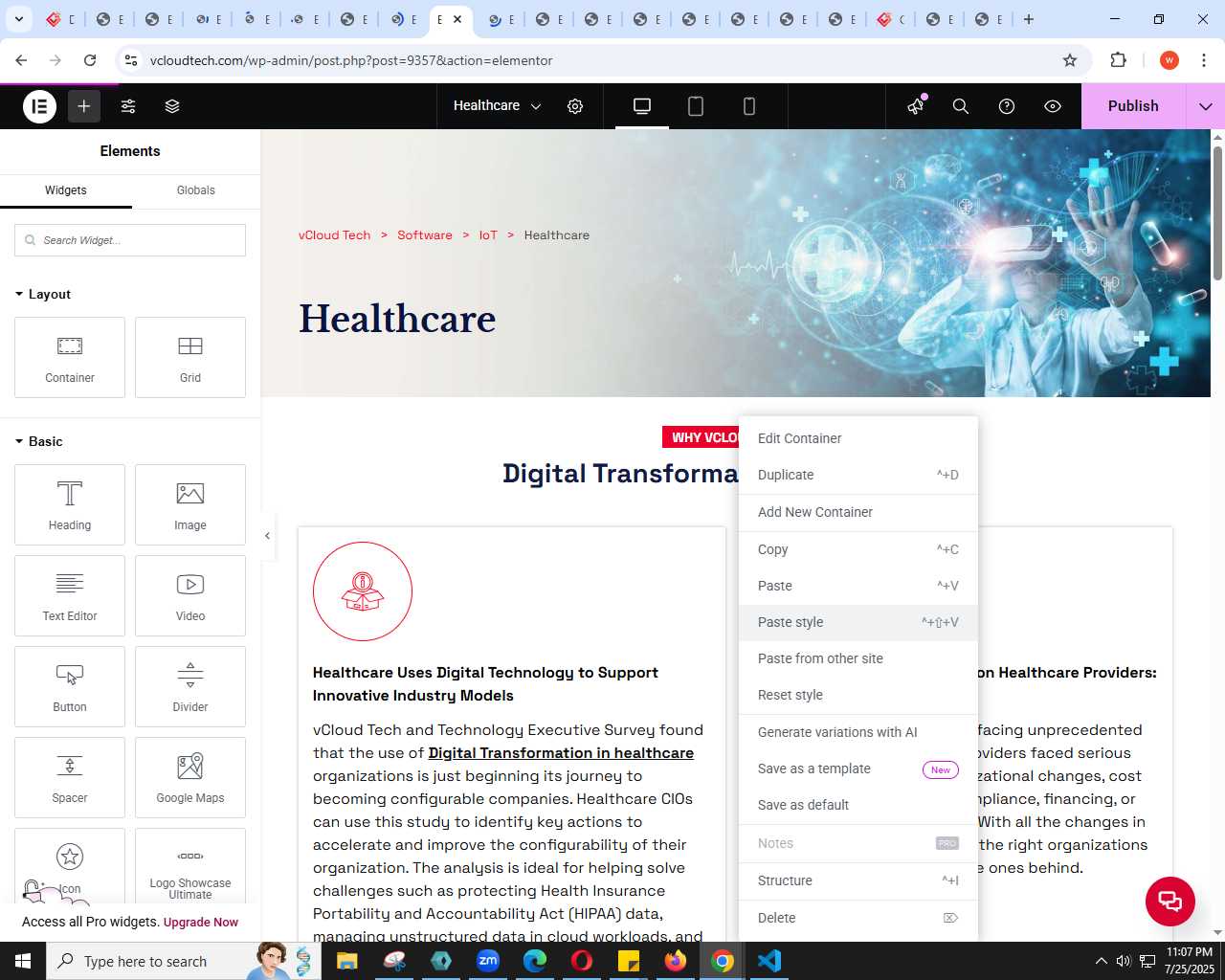1225x980 pixels.
Task: Click the Upgrade Now link
Action: point(201,923)
